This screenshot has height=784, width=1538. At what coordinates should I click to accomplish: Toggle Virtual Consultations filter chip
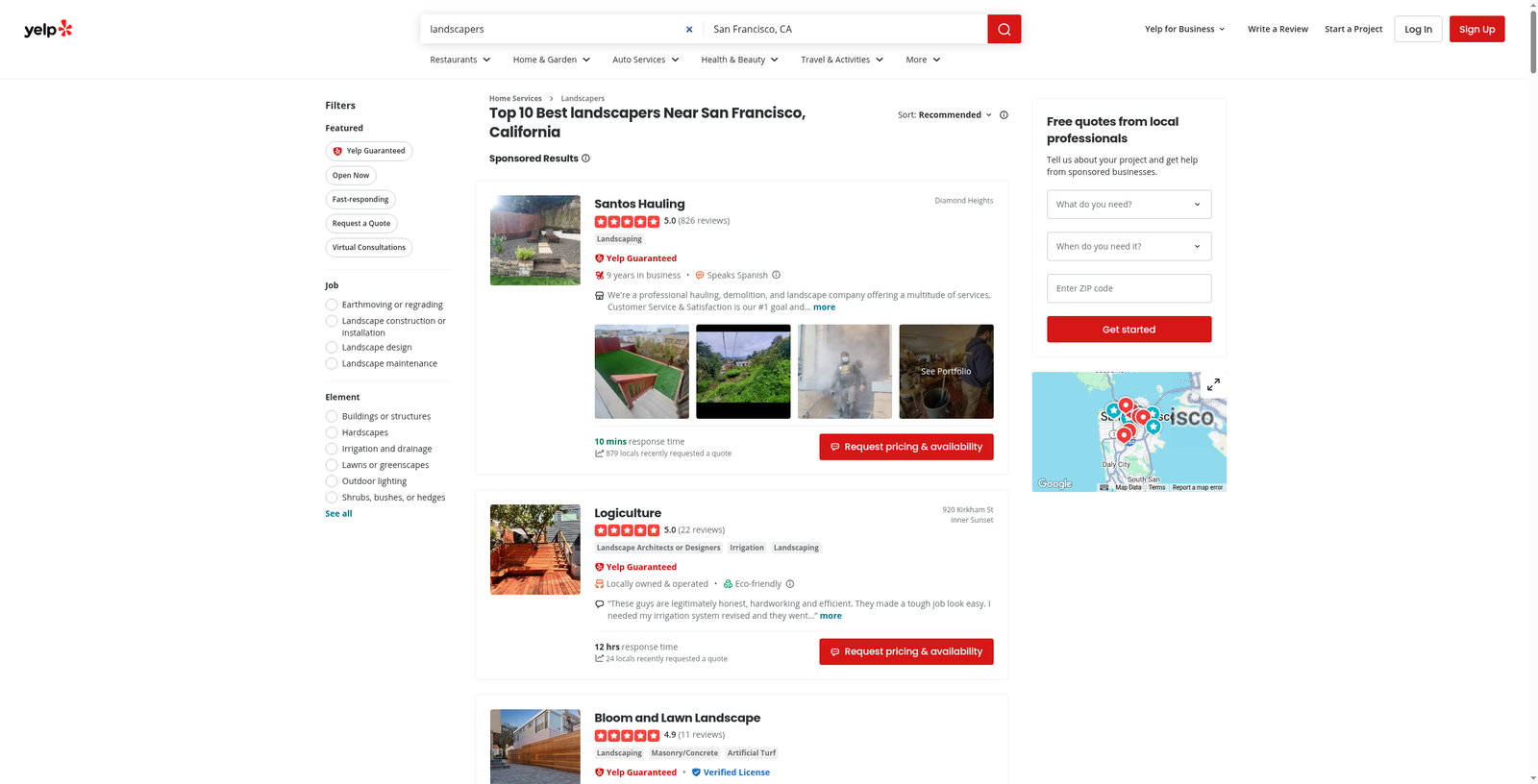(x=369, y=247)
